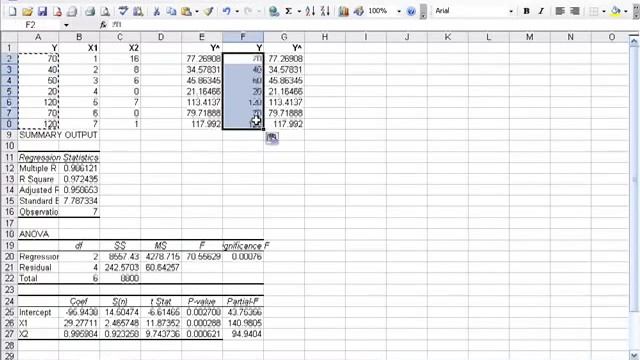Screen dimensions: 640x360
Task: Click the Permission document icon
Action: pyautogui.click(x=57, y=11)
